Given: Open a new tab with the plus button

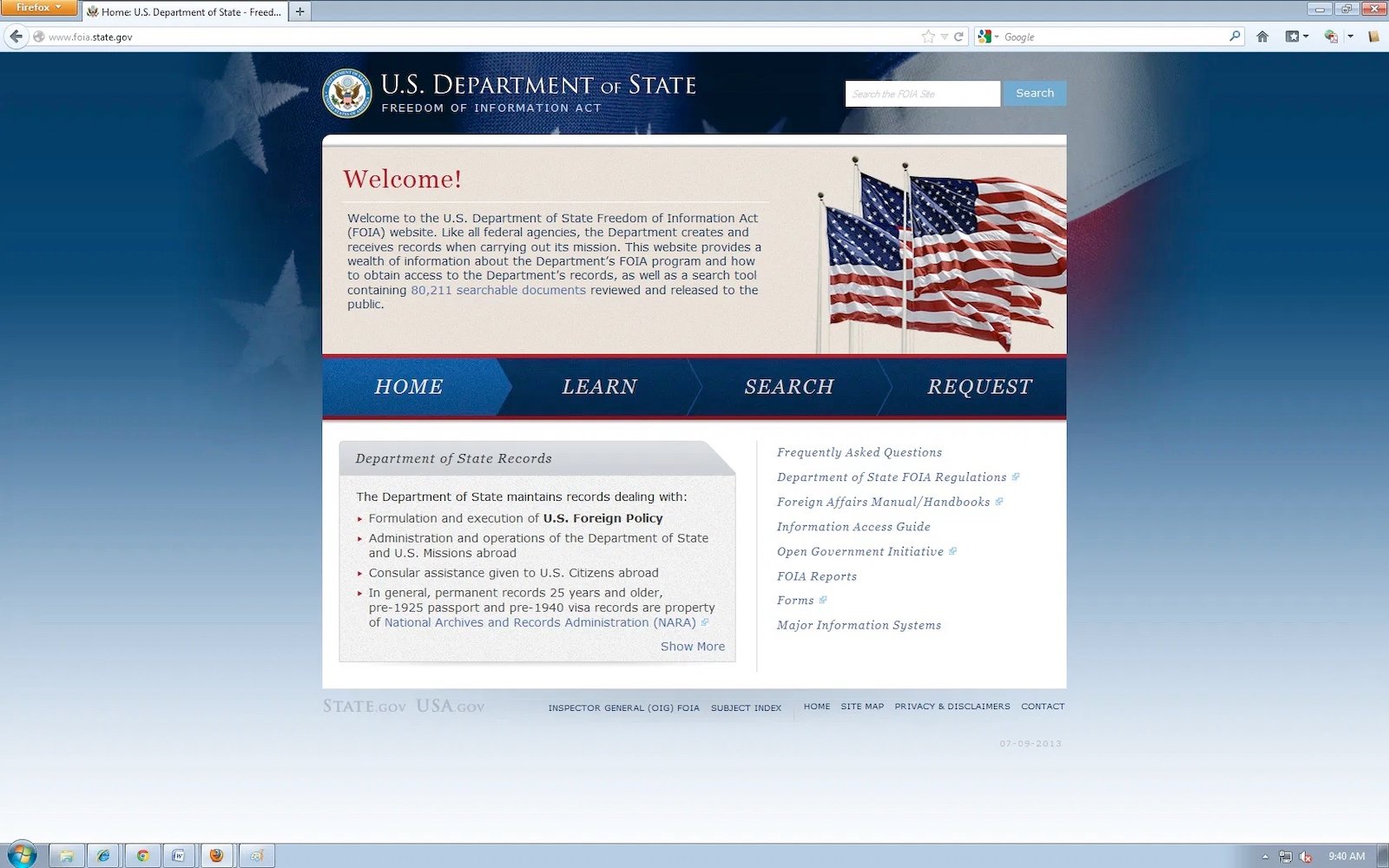Looking at the screenshot, I should 300,12.
